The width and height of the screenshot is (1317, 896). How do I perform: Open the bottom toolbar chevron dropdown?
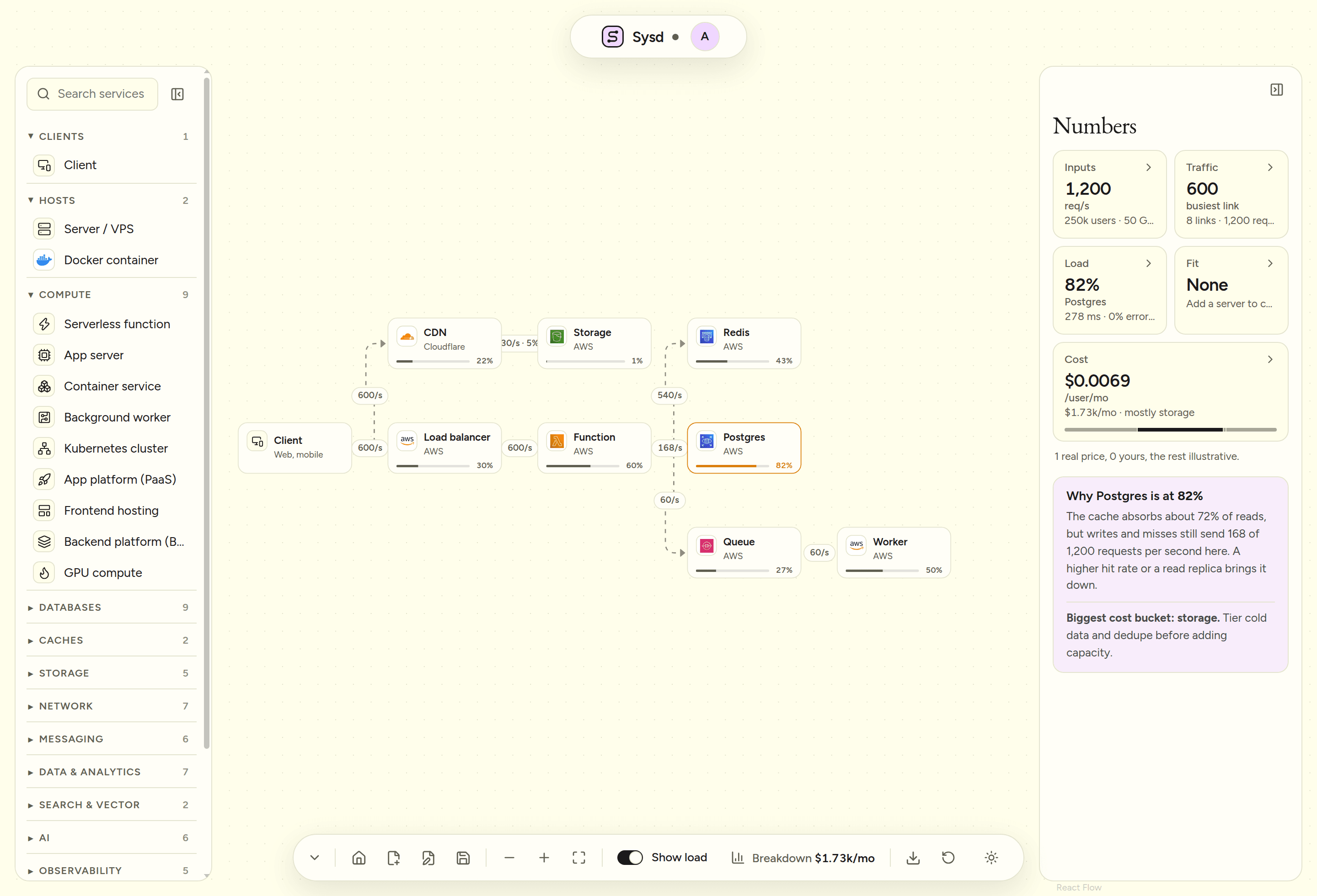click(x=315, y=858)
